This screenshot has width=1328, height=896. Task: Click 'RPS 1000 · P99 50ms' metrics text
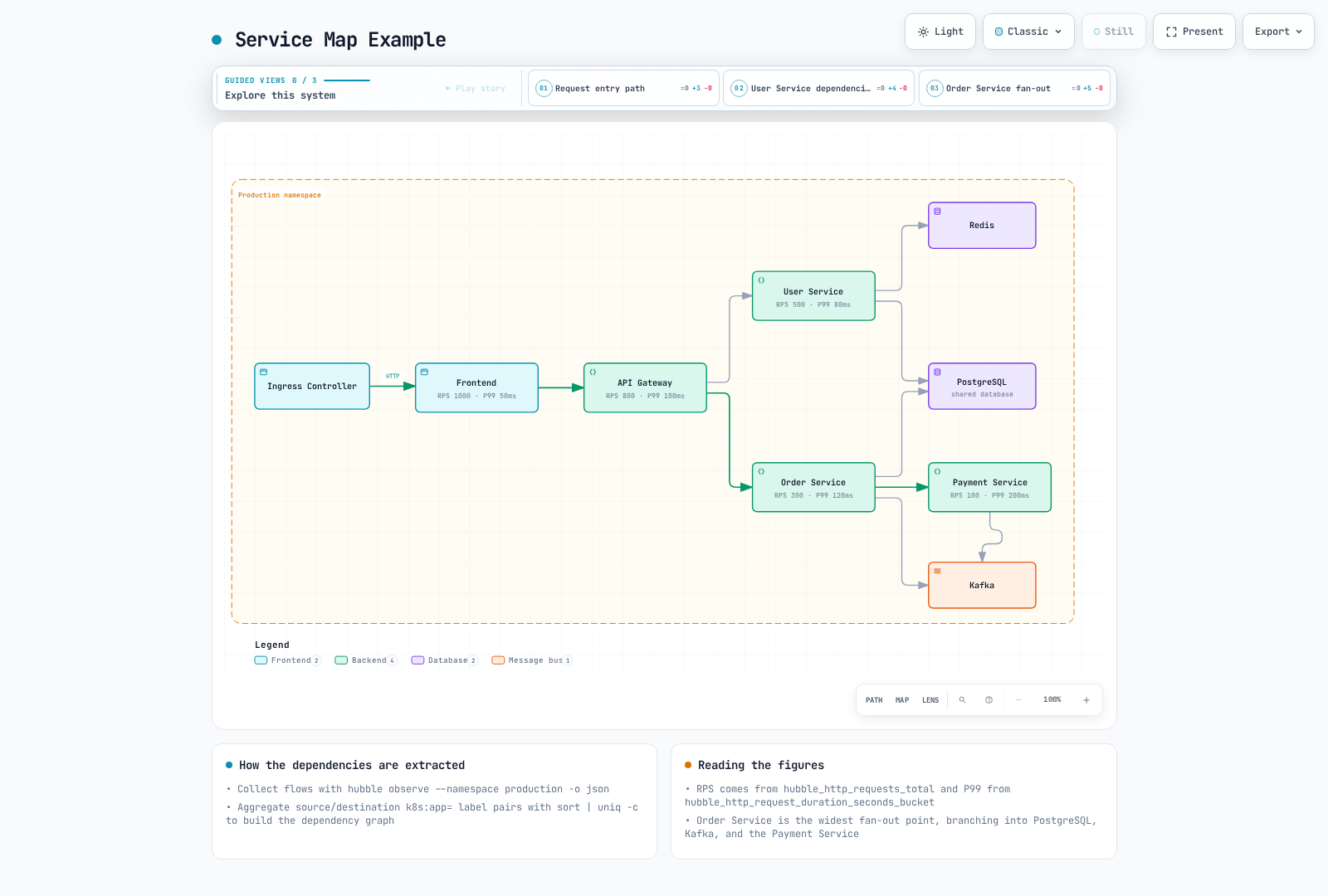(x=476, y=397)
